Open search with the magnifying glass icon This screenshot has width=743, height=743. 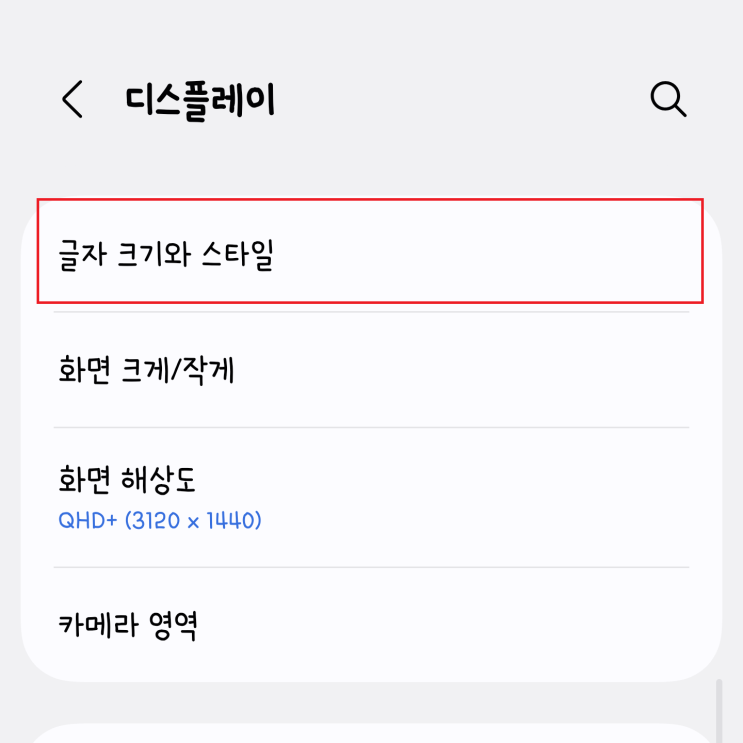(668, 99)
